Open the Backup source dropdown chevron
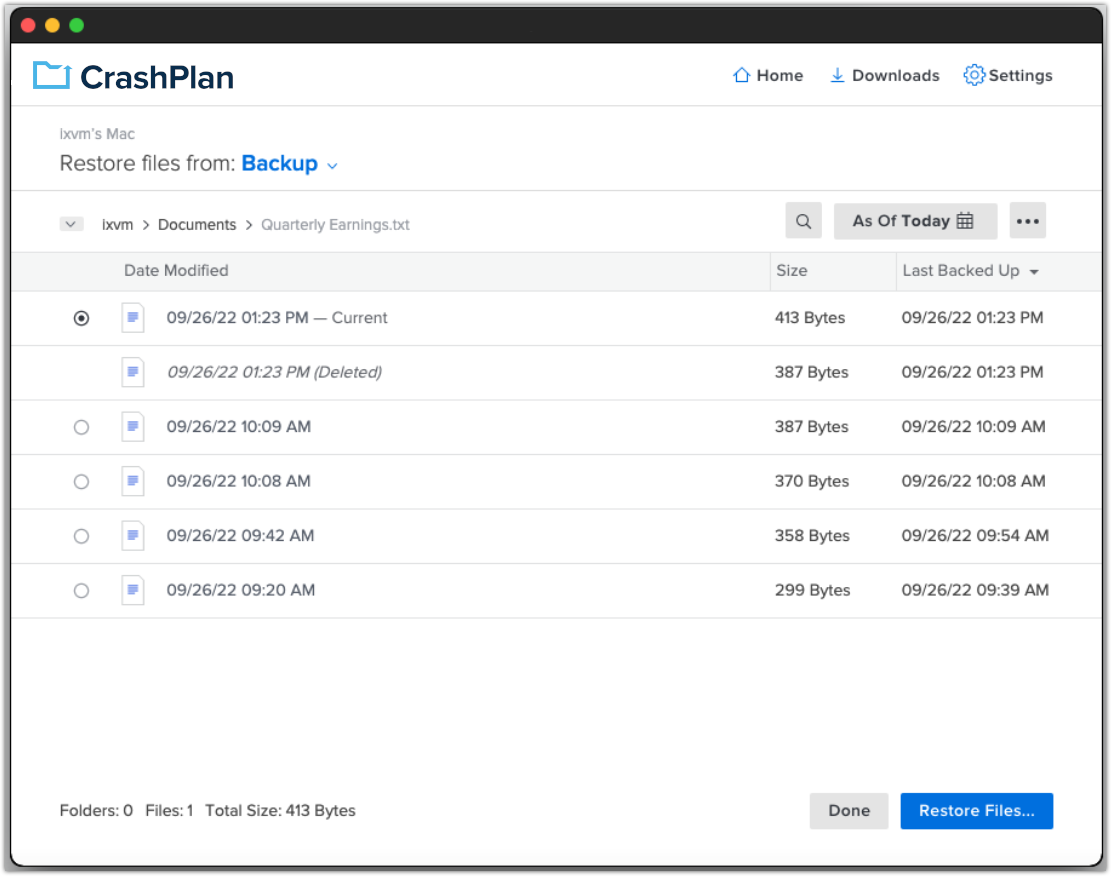Screen dimensions: 1111x876 pyautogui.click(x=332, y=166)
